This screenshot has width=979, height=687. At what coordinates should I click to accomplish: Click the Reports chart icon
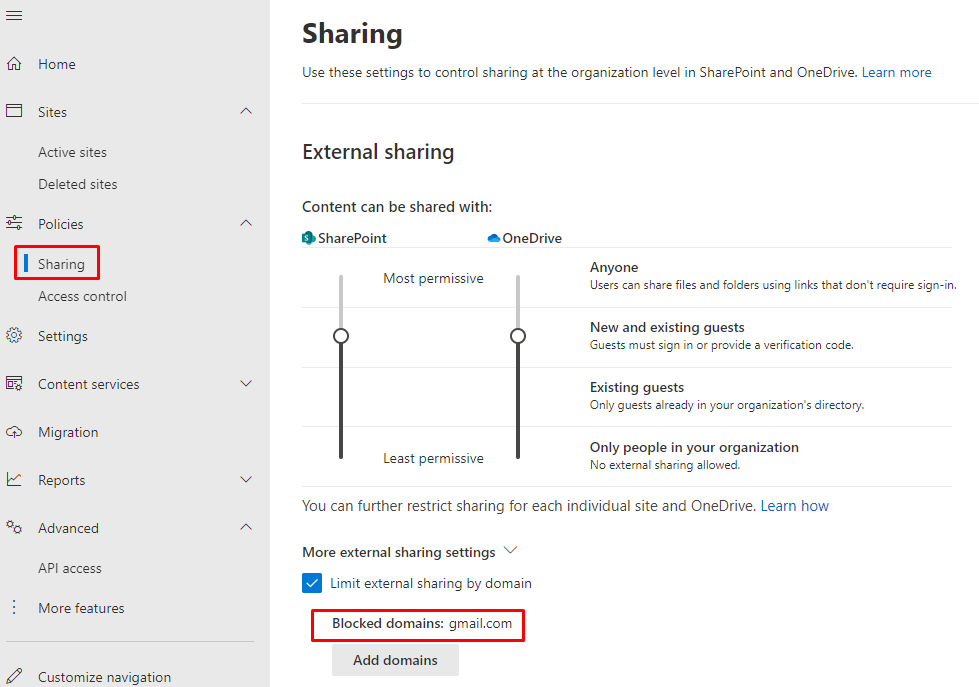pos(14,480)
